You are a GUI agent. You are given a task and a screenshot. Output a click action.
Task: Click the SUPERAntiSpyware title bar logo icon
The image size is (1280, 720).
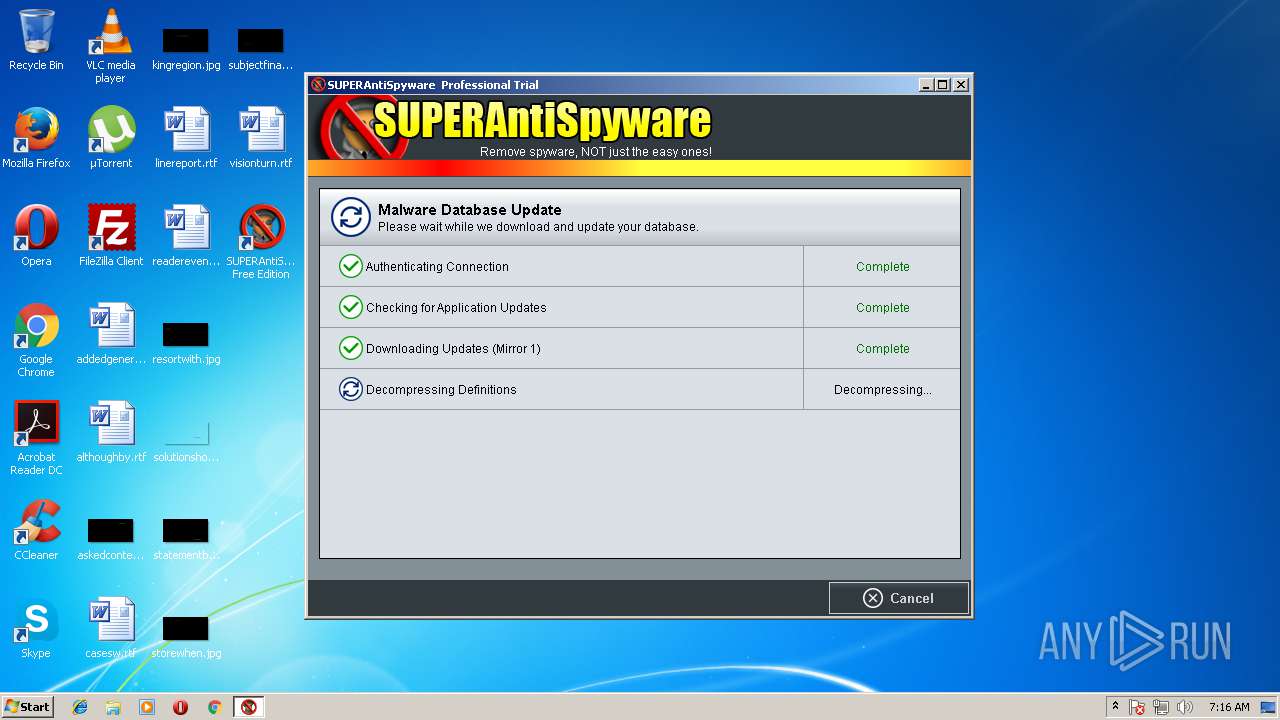click(x=318, y=85)
